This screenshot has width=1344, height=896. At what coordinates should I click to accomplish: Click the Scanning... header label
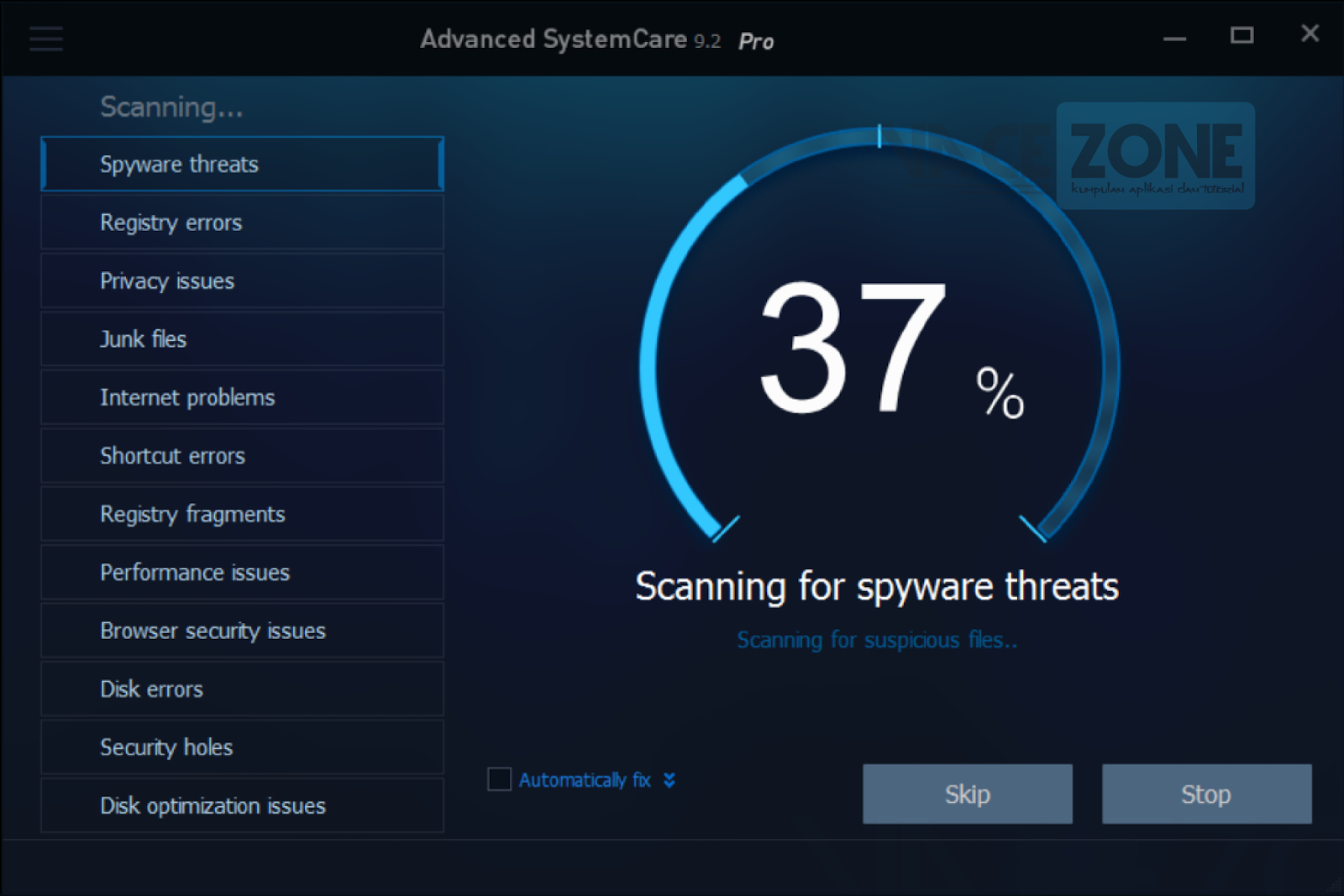[171, 107]
